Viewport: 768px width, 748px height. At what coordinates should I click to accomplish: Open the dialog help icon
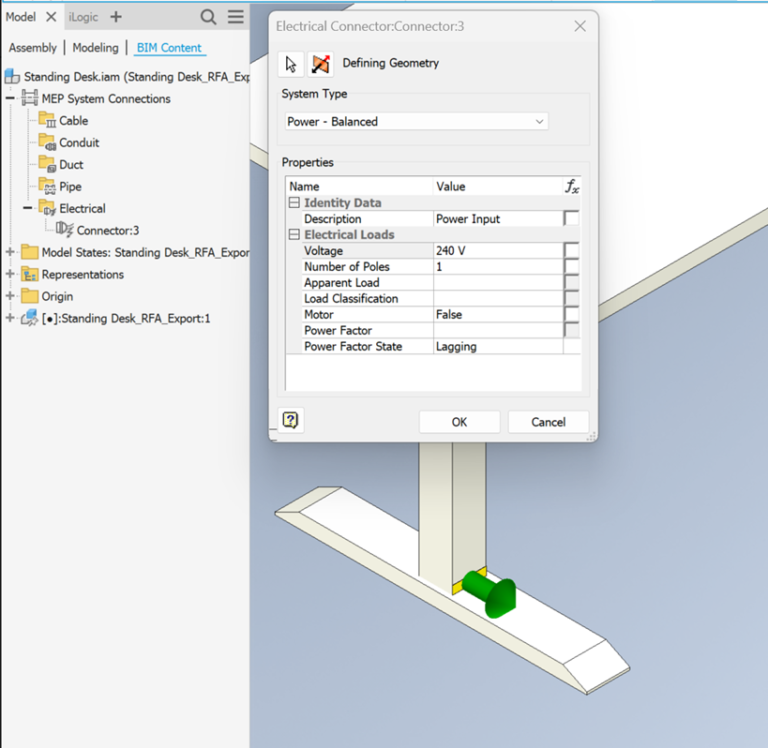pyautogui.click(x=290, y=420)
